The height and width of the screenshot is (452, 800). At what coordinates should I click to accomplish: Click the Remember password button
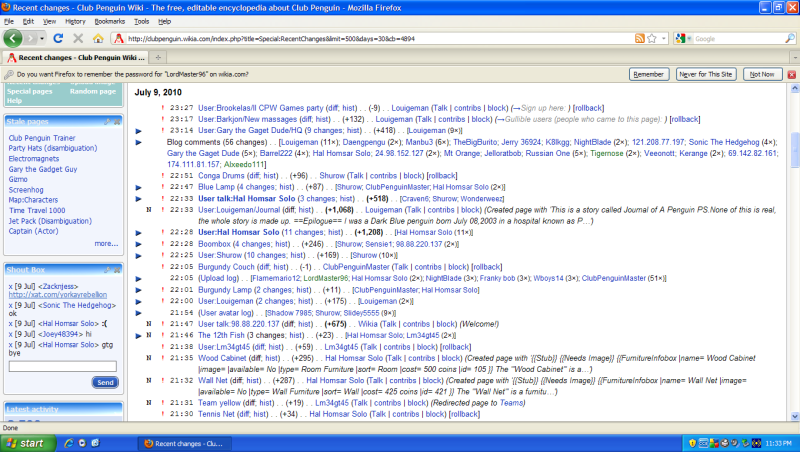coord(648,74)
